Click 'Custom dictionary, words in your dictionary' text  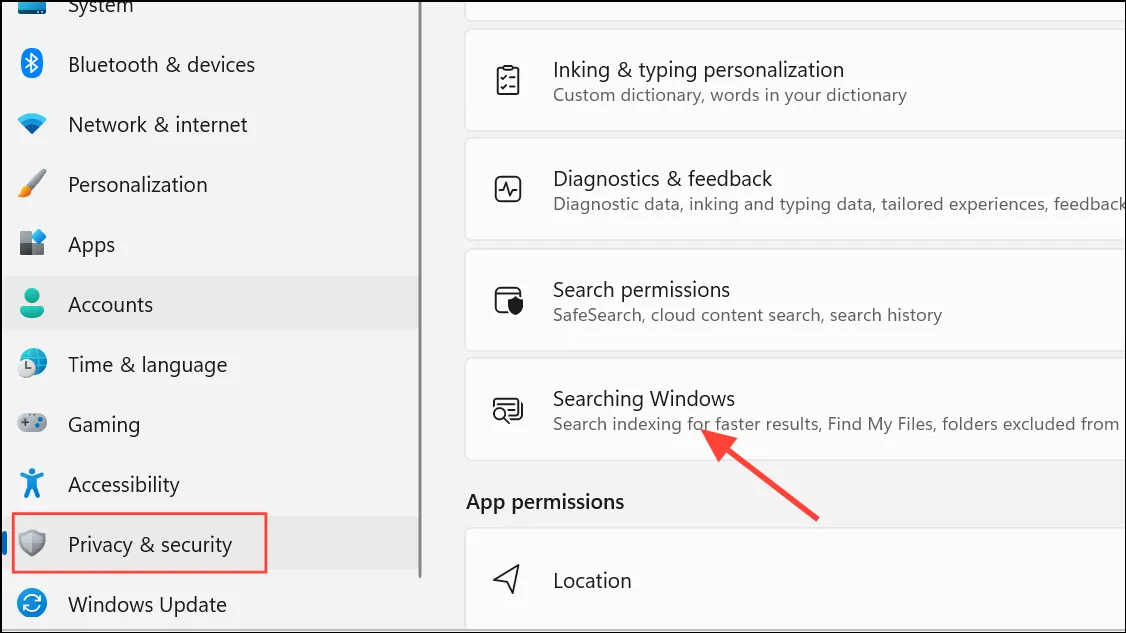click(730, 95)
